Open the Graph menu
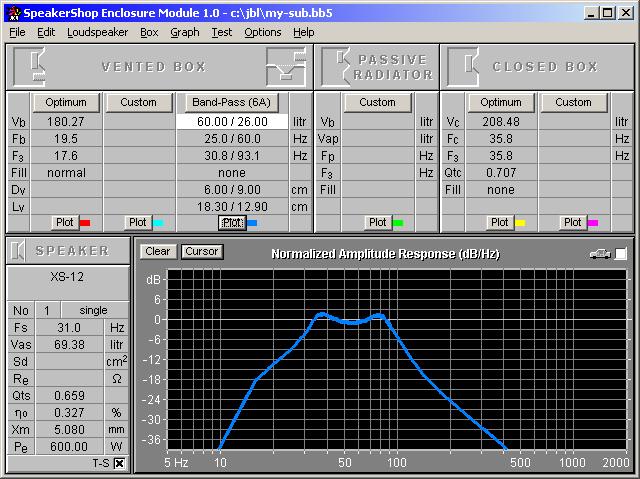This screenshot has height=479, width=640. 184,32
